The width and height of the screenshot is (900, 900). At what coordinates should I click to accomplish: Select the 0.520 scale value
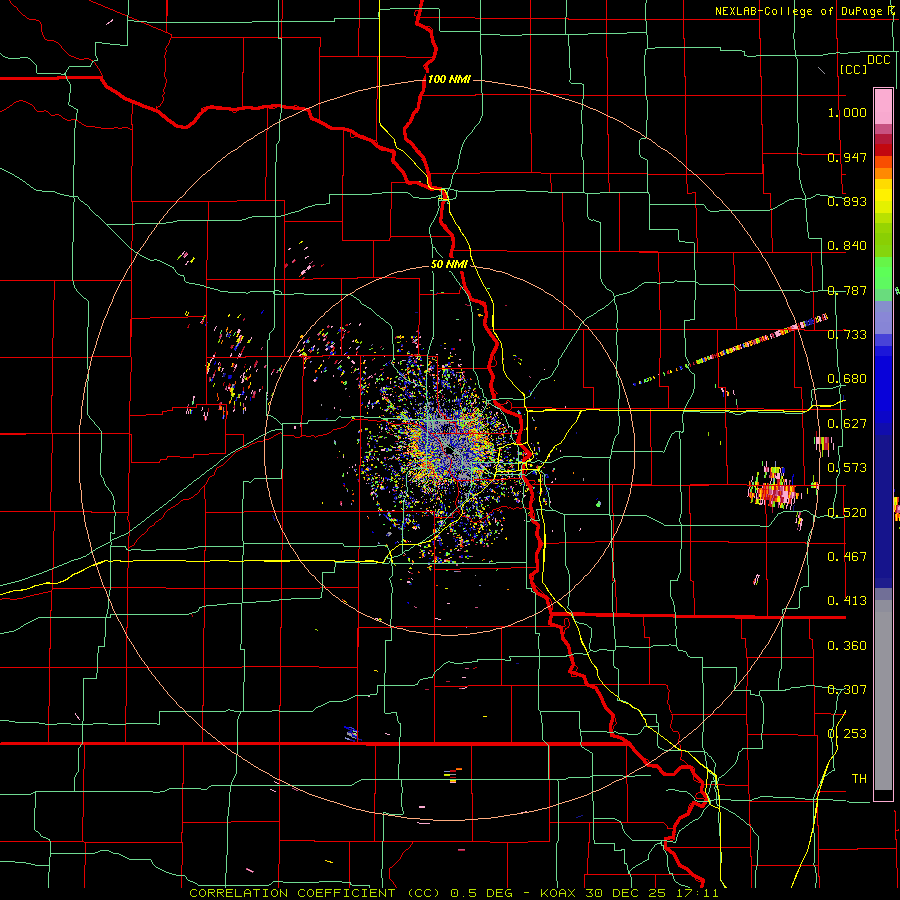click(x=847, y=513)
